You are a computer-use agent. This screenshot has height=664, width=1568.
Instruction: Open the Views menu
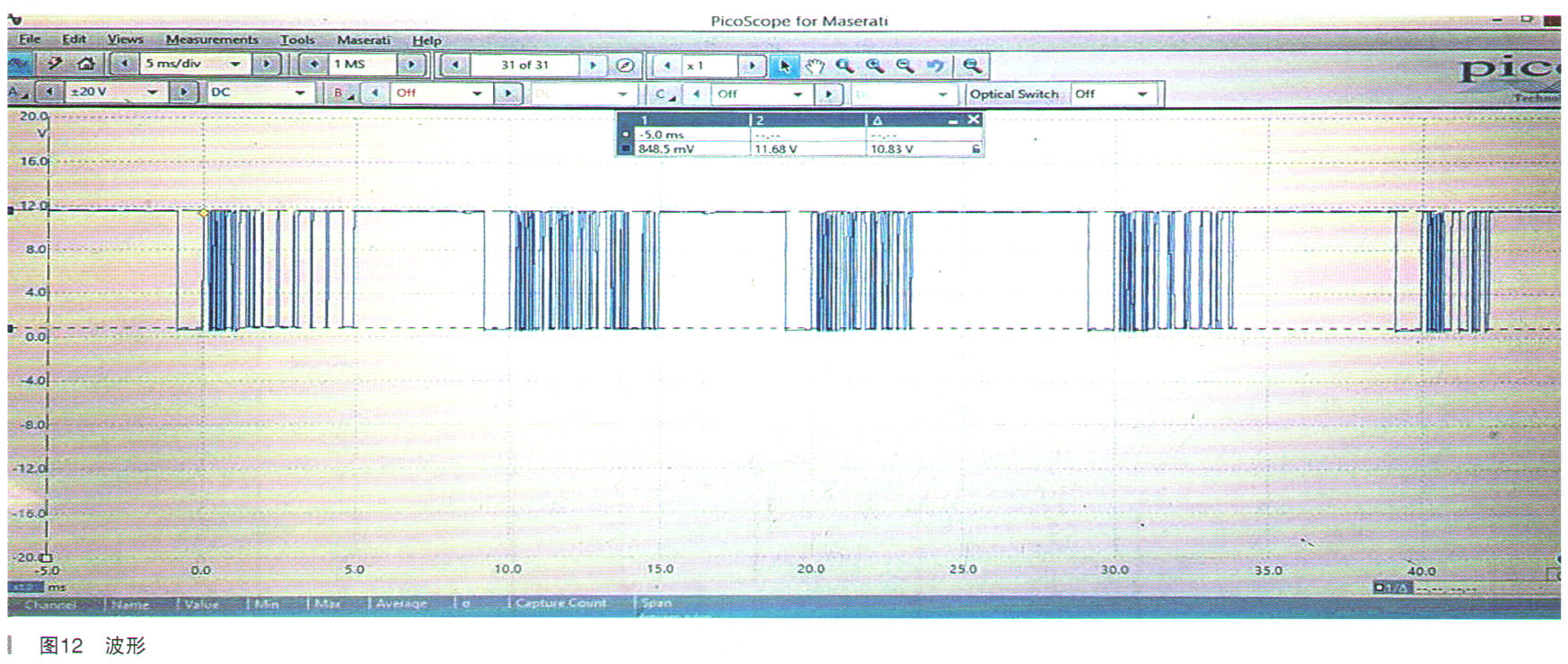125,40
